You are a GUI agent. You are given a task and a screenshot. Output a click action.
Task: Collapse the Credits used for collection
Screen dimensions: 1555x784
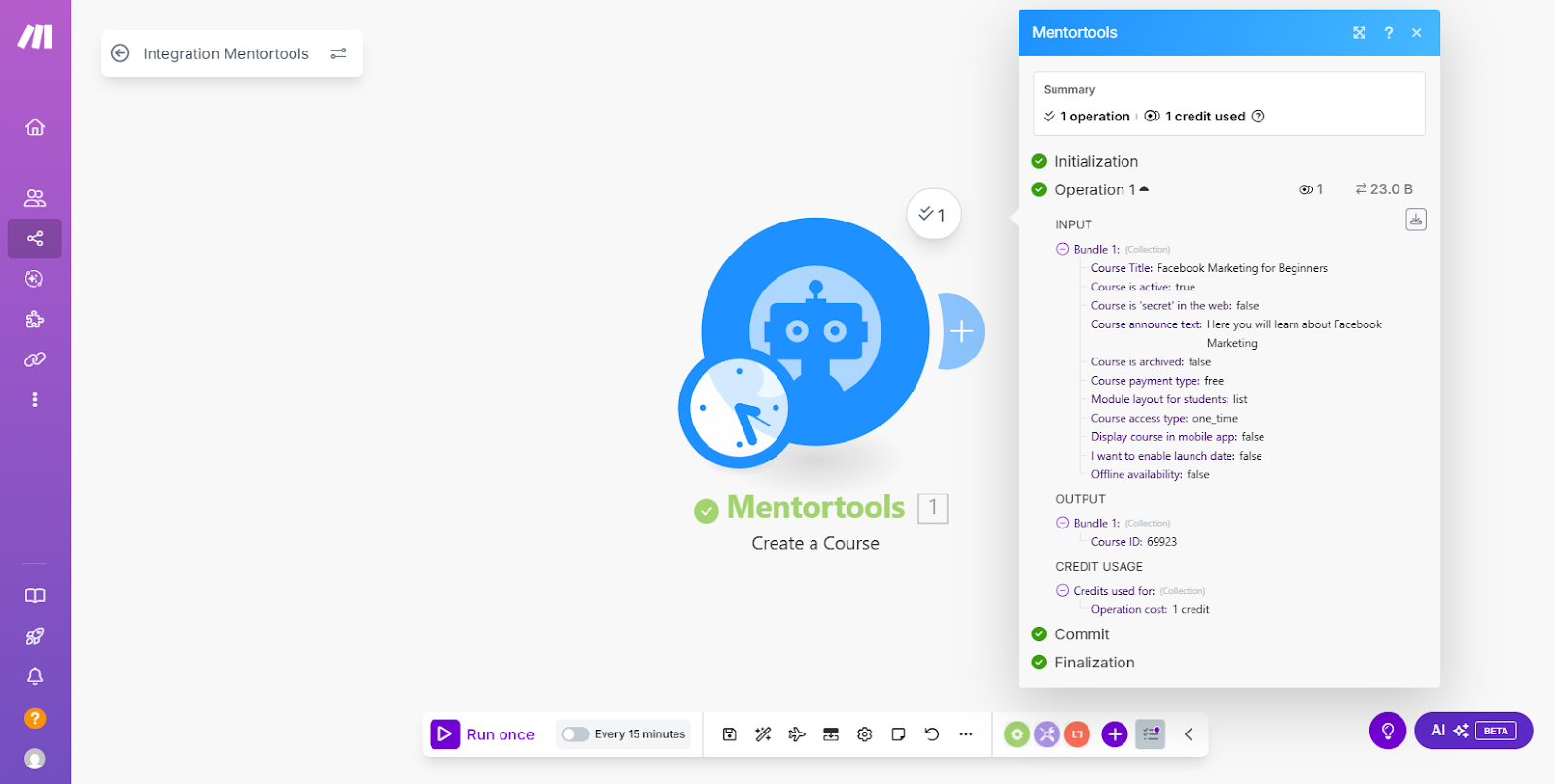coord(1062,591)
